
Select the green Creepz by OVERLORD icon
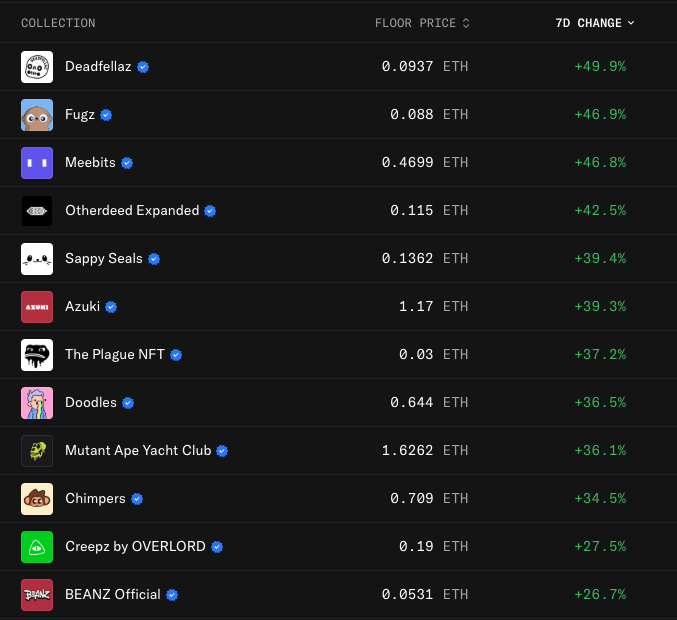click(x=37, y=547)
